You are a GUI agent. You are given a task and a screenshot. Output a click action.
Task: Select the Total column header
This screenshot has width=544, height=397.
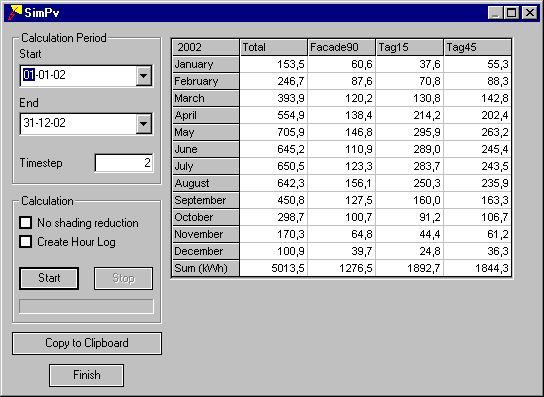click(x=273, y=47)
